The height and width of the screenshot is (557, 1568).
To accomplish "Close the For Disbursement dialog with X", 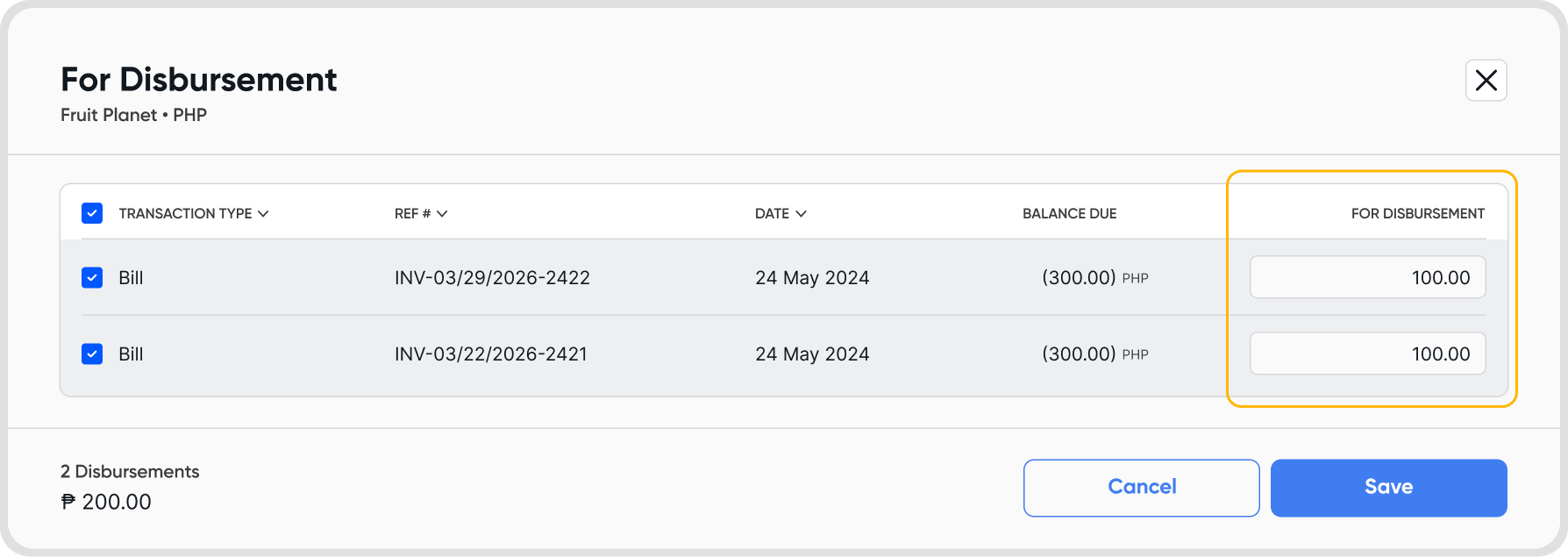I will coord(1486,81).
